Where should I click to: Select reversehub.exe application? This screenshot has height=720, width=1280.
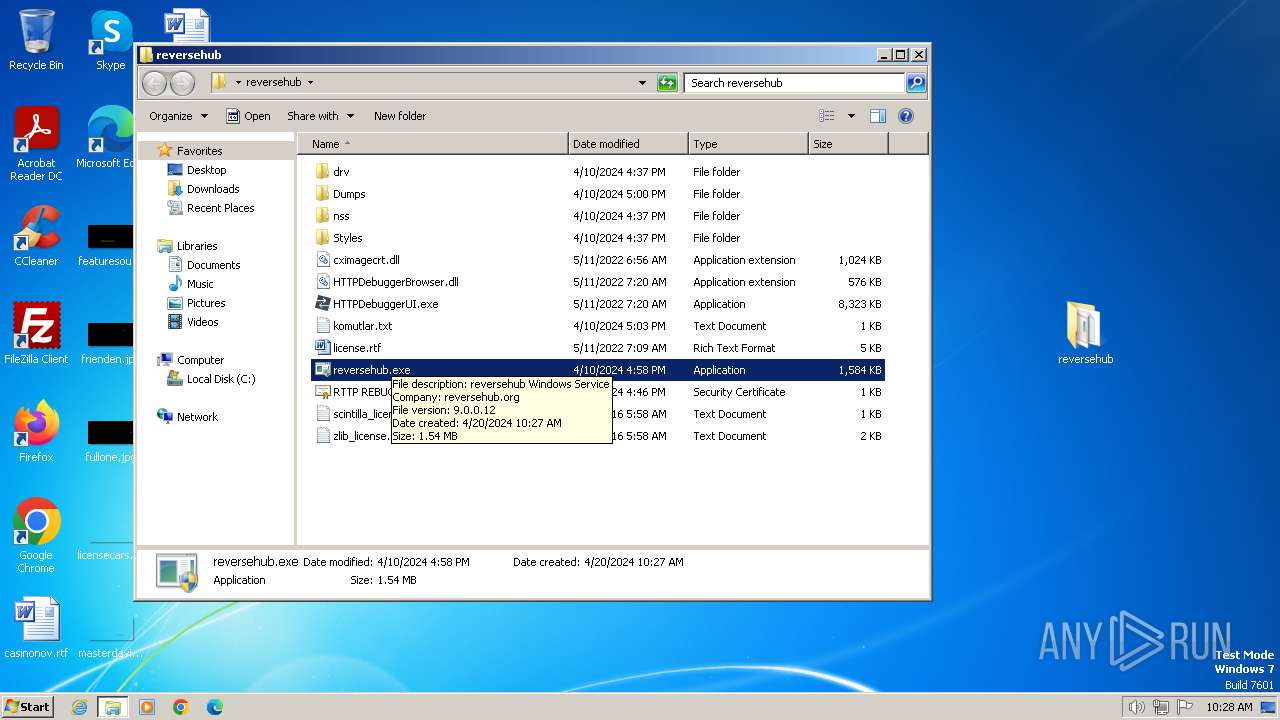tap(598, 370)
